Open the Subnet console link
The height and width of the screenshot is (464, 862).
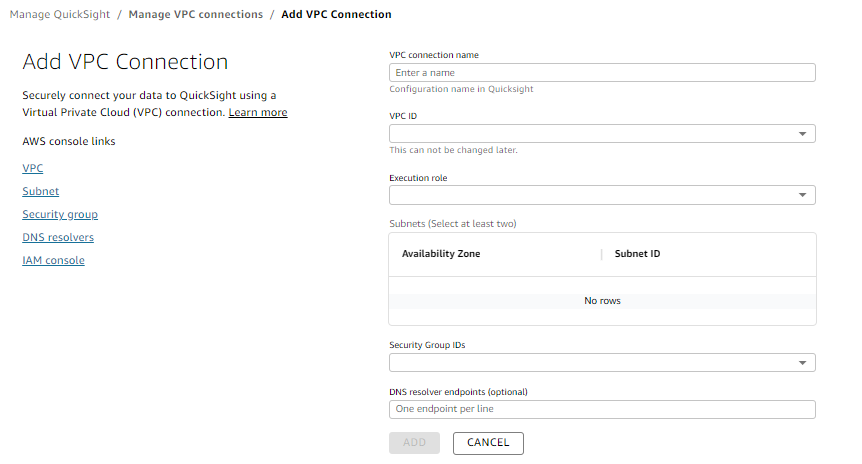point(41,191)
